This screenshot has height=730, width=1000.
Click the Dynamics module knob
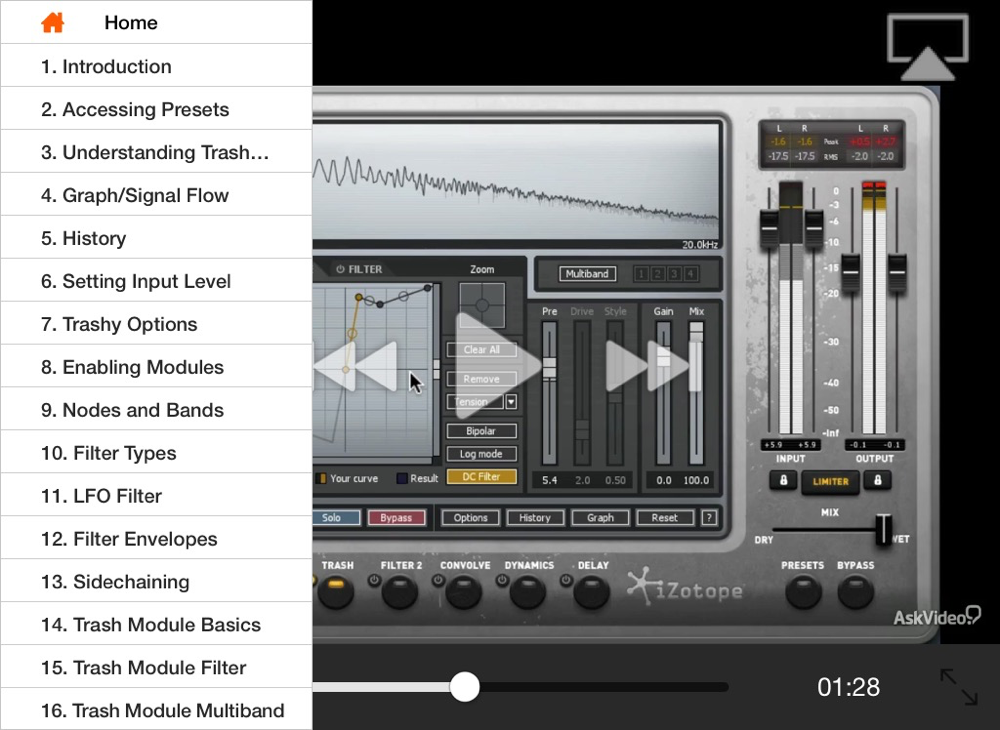(527, 592)
